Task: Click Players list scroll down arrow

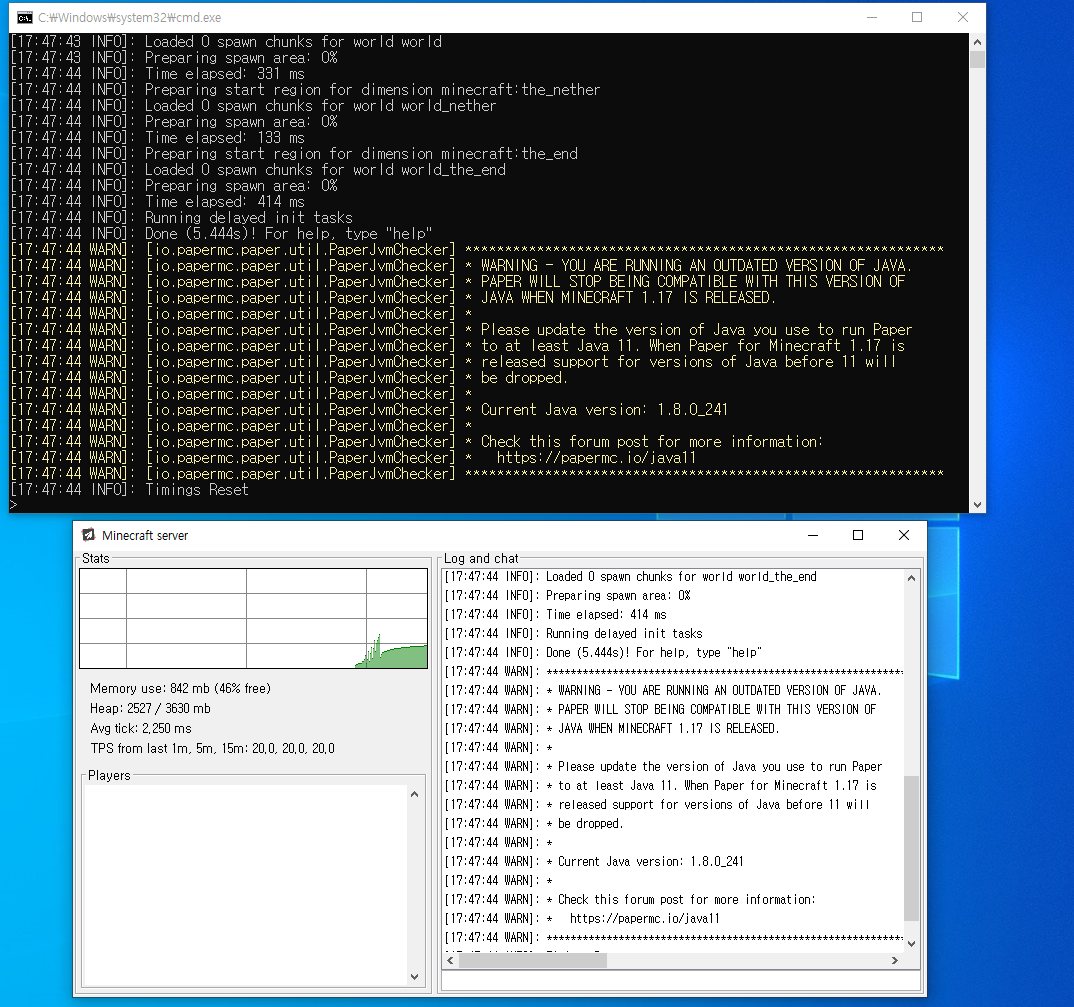Action: (414, 977)
